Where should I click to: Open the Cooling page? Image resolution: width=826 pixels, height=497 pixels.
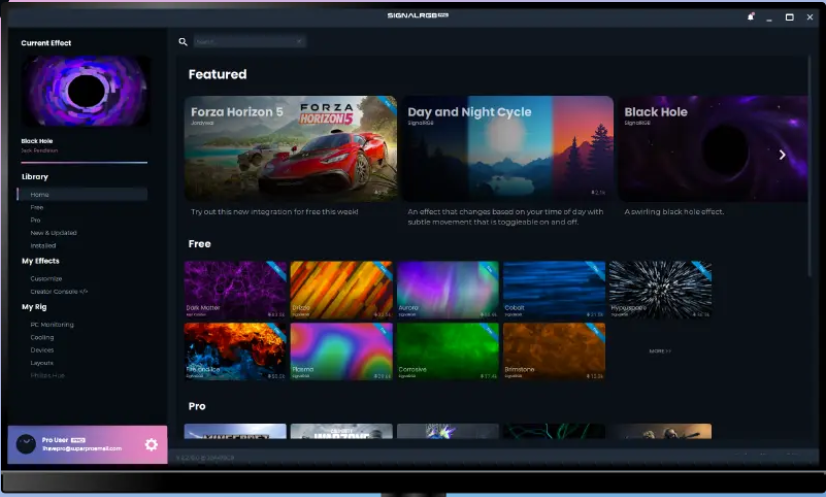[42, 337]
